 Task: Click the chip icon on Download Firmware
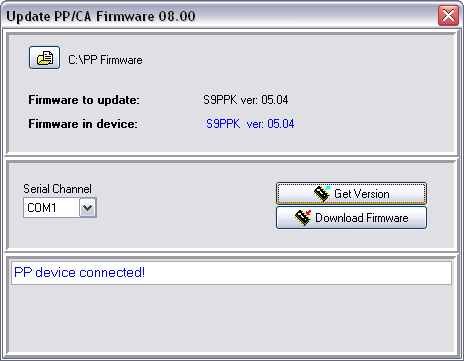(x=303, y=218)
